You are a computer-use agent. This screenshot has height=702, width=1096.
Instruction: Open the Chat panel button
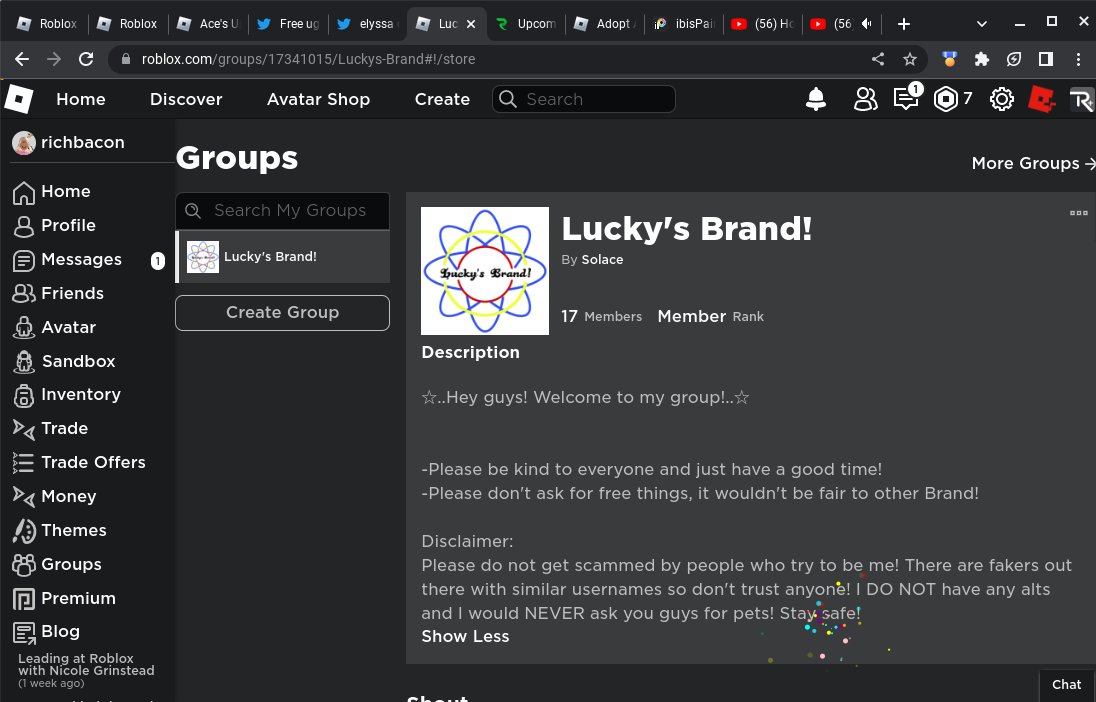(1067, 685)
